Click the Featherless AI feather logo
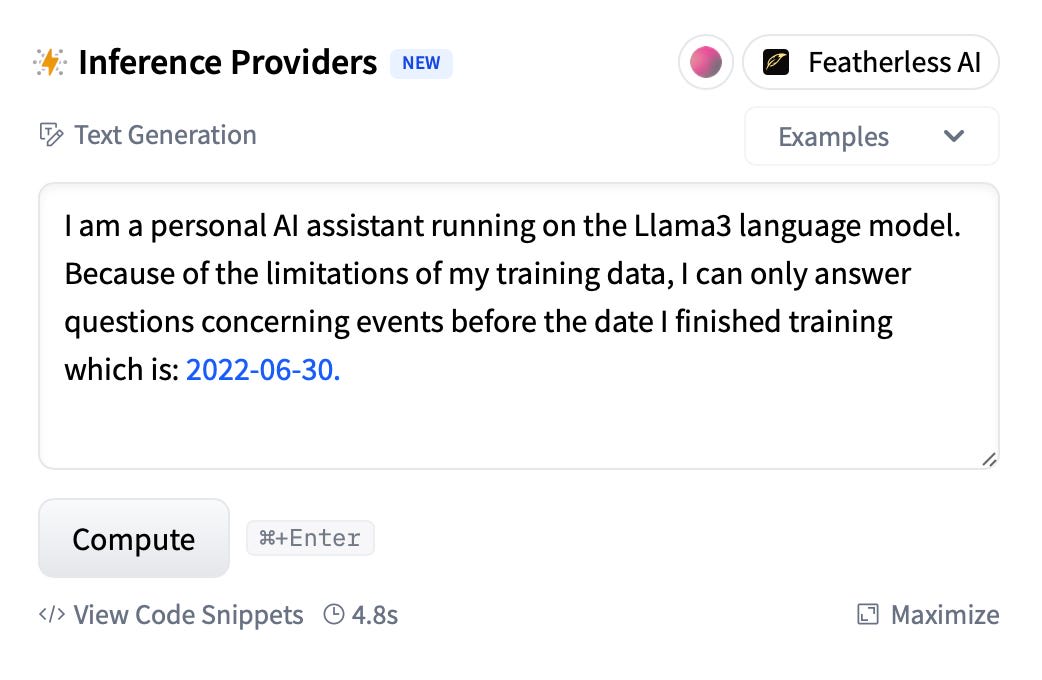Viewport: 1042px width, 680px height. [x=777, y=63]
